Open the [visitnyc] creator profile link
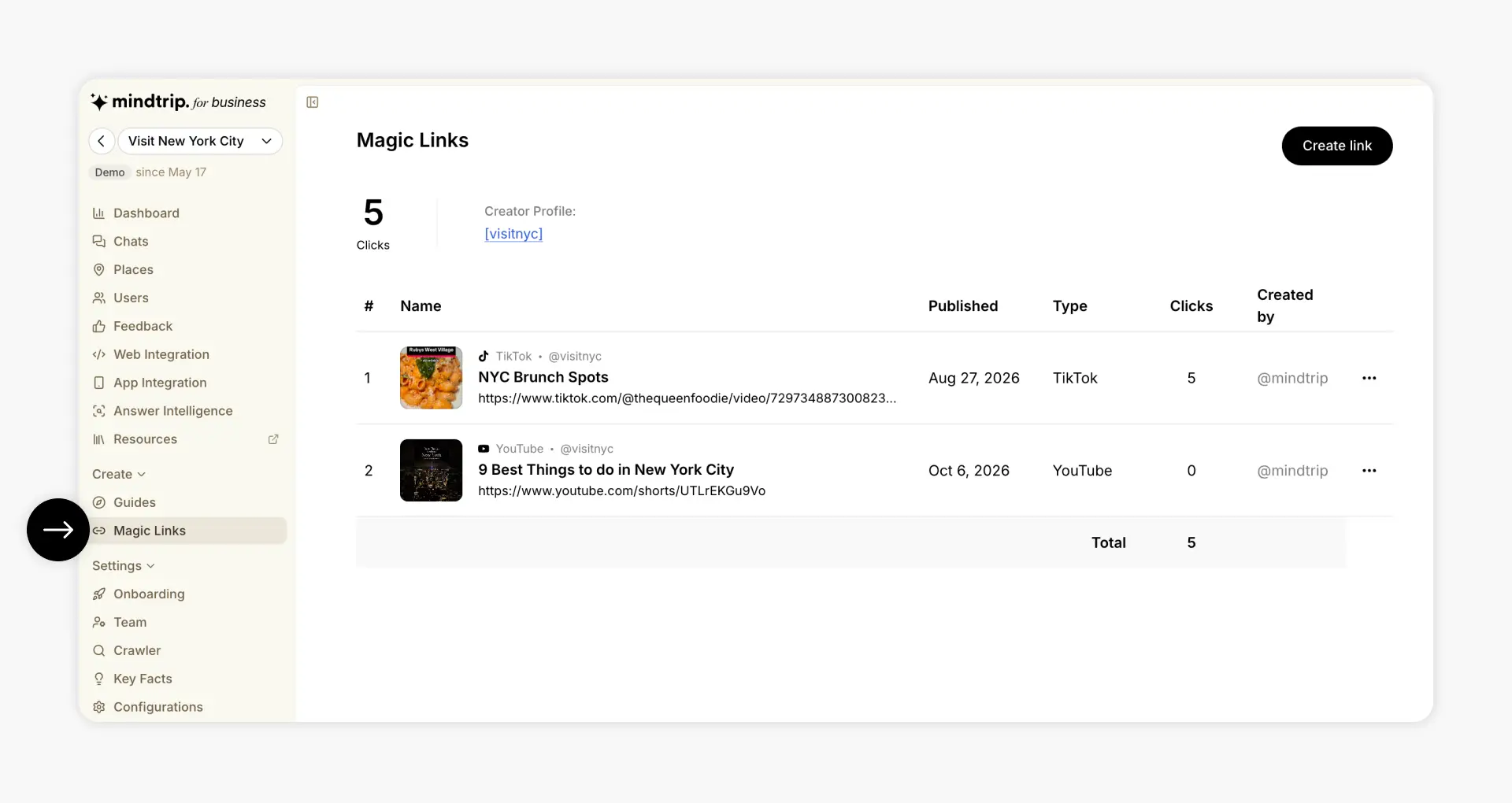Image resolution: width=1512 pixels, height=803 pixels. pyautogui.click(x=513, y=234)
